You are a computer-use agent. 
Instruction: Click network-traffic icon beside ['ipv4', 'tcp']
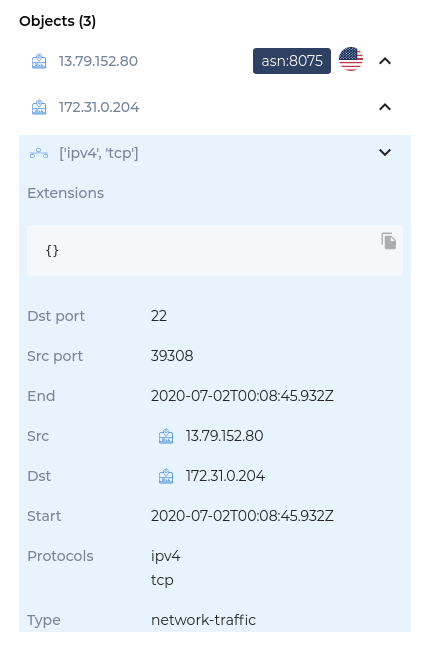39,153
